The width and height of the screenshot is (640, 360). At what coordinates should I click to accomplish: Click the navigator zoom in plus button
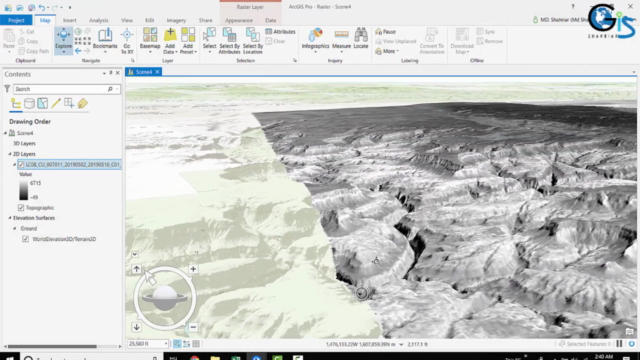tap(193, 269)
